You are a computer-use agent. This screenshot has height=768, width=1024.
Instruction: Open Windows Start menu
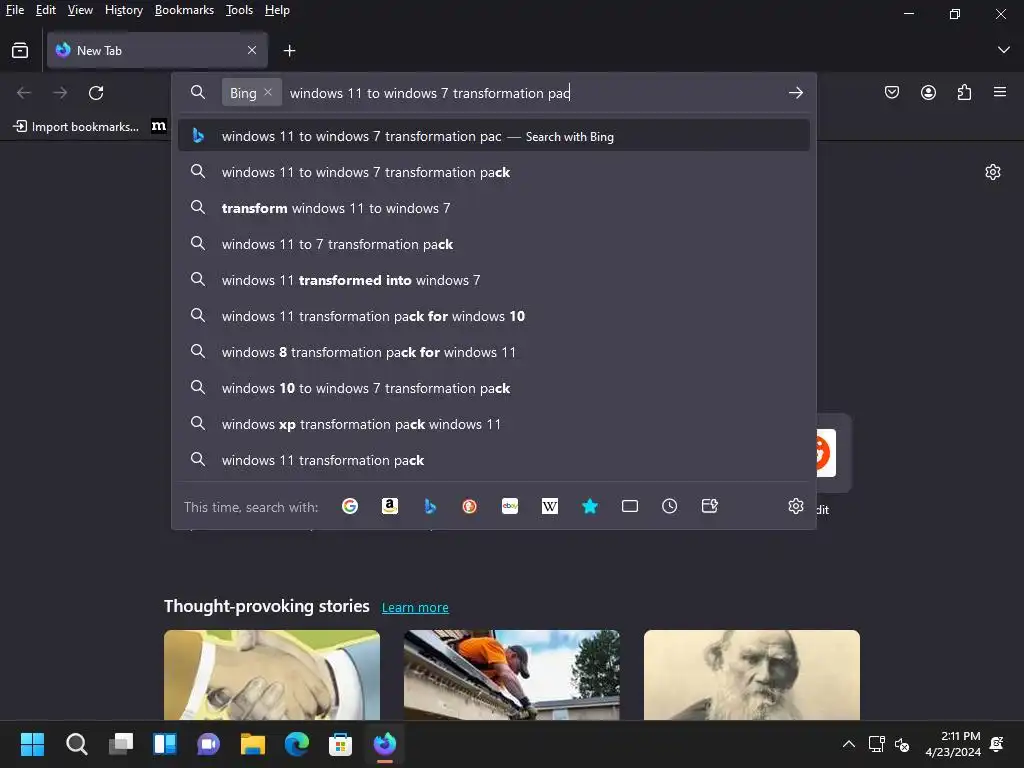click(32, 744)
